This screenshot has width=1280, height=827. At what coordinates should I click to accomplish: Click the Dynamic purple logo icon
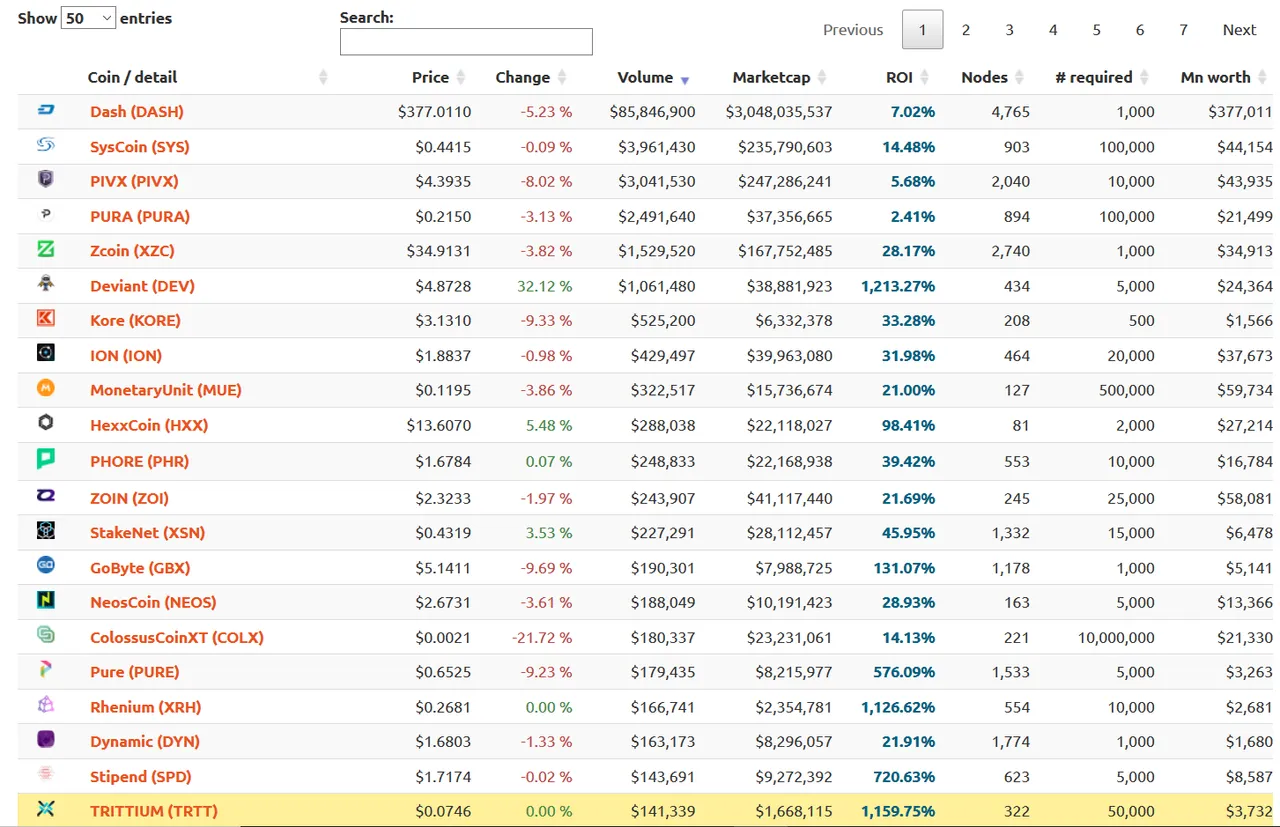45,739
